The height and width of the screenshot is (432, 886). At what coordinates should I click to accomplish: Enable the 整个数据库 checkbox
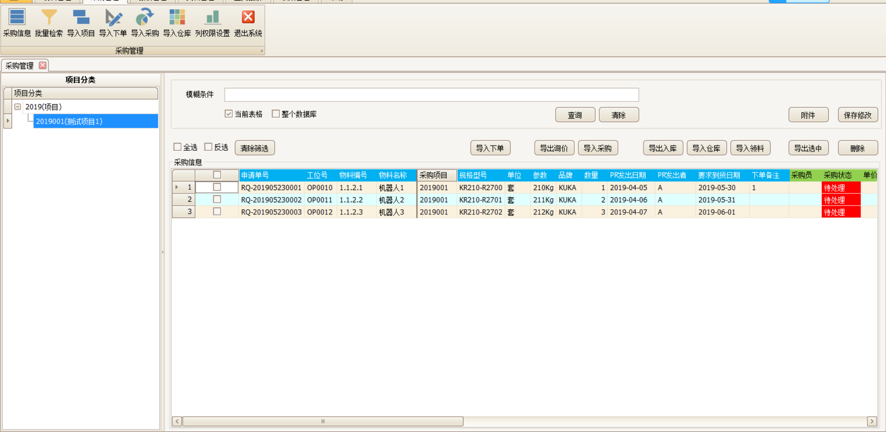click(x=276, y=114)
